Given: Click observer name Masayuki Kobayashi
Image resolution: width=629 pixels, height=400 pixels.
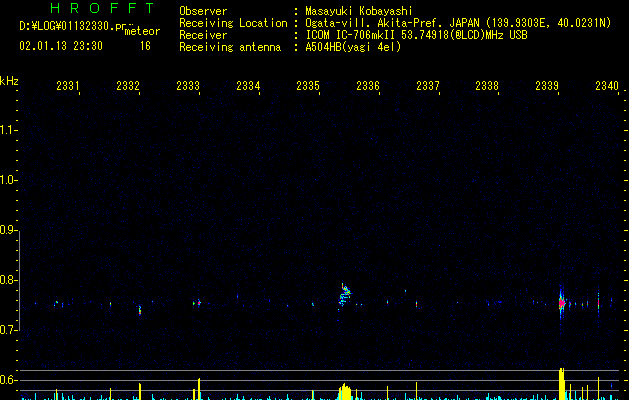Looking at the screenshot, I should tap(359, 11).
